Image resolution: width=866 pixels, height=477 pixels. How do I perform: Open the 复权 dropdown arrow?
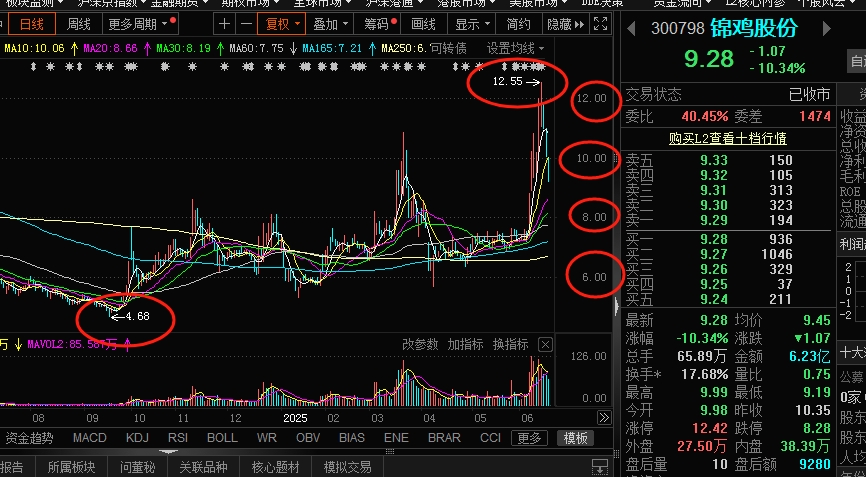[x=298, y=24]
